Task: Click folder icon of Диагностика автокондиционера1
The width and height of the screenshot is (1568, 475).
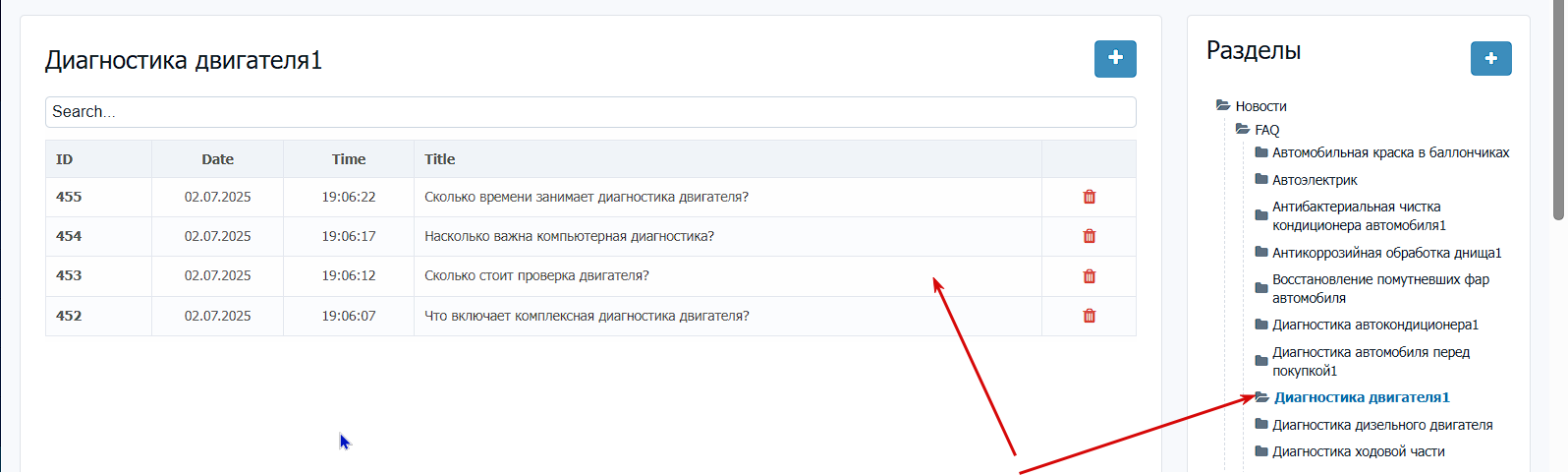Action: coord(1261,324)
